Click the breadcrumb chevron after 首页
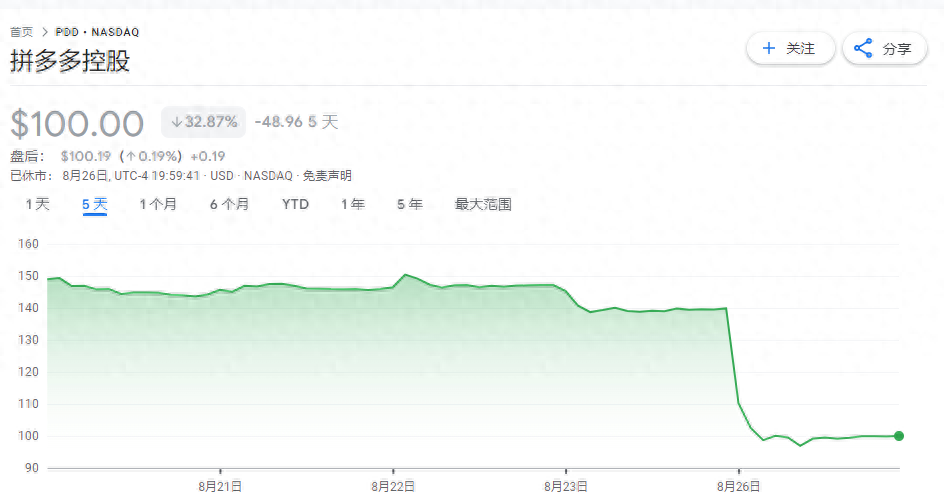The width and height of the screenshot is (944, 497). coord(45,32)
